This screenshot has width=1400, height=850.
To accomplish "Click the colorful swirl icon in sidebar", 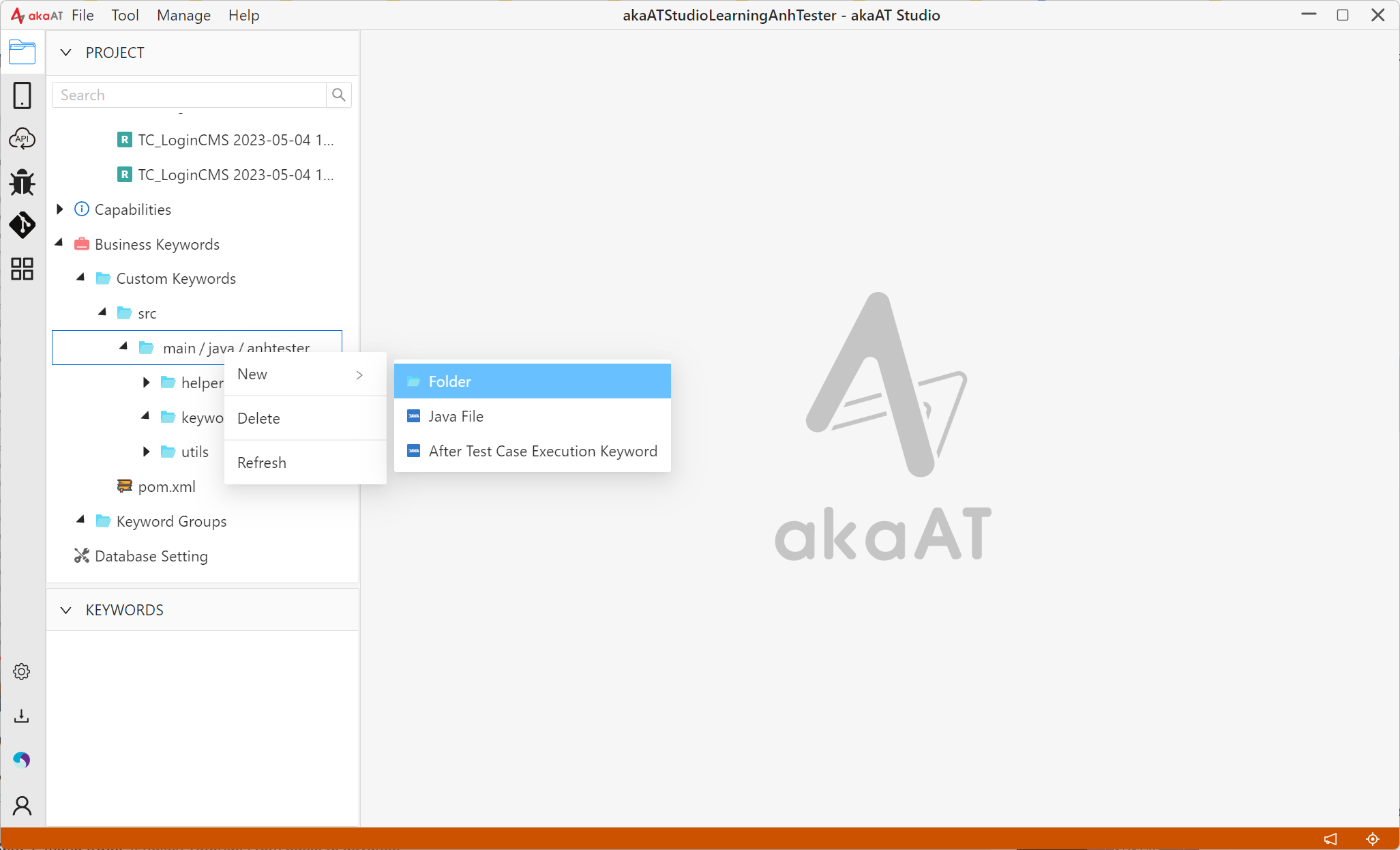I will click(22, 760).
